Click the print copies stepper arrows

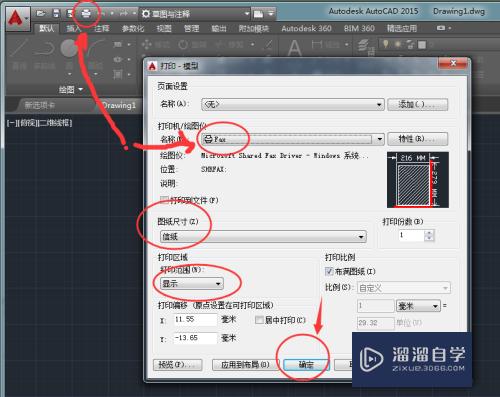[429, 235]
